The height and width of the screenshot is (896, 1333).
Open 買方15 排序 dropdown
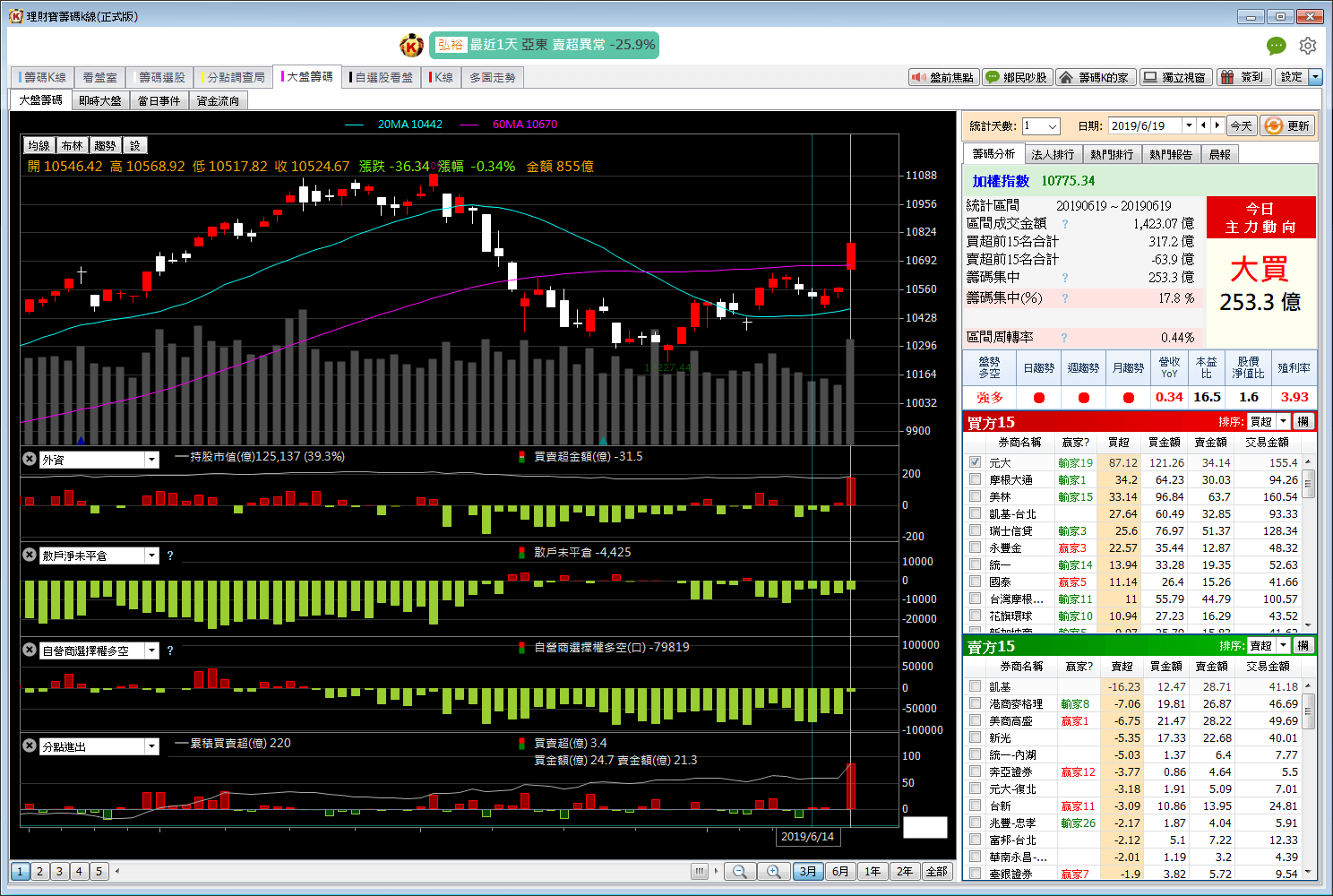click(x=1284, y=421)
